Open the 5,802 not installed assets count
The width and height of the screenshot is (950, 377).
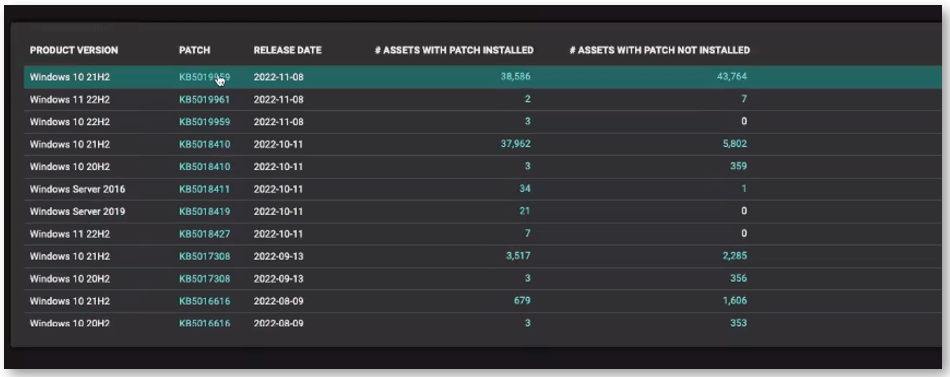pyautogui.click(x=734, y=144)
